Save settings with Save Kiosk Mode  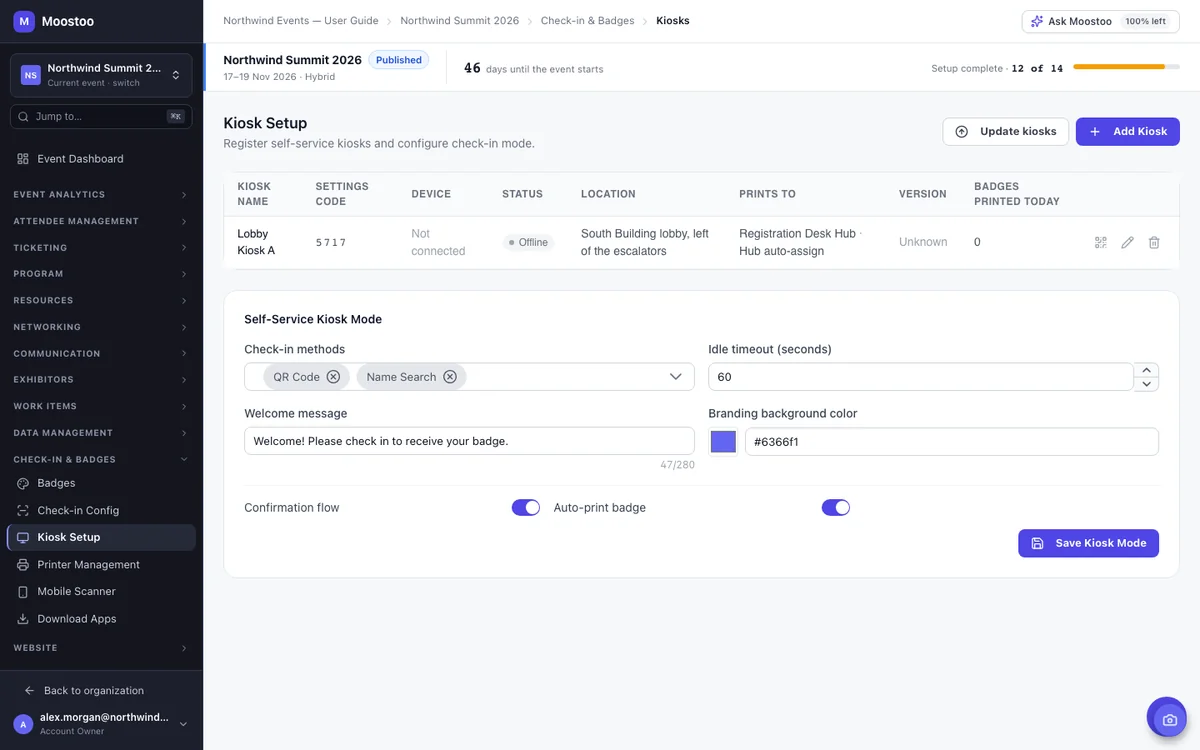click(x=1089, y=543)
